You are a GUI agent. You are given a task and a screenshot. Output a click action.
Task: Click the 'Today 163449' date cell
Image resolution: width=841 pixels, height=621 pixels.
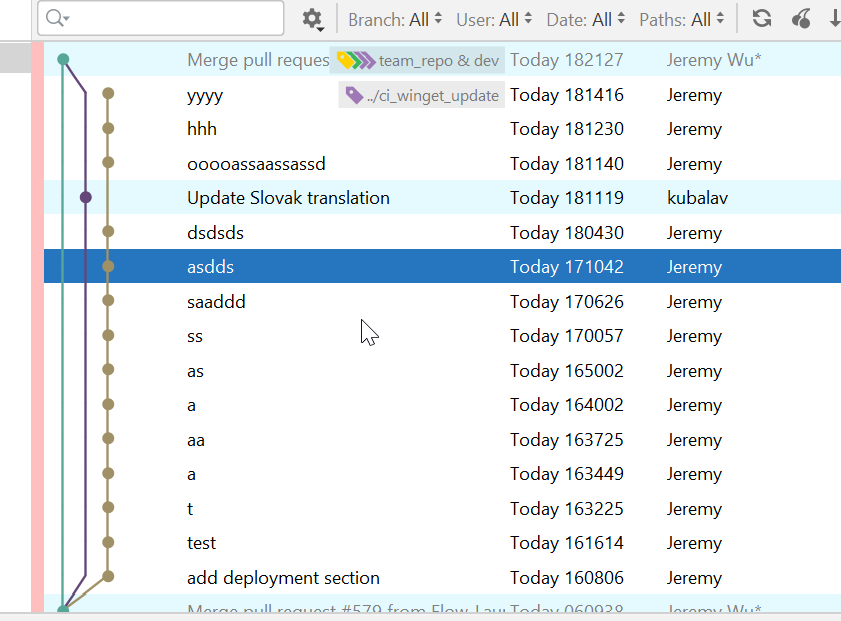[x=566, y=474]
